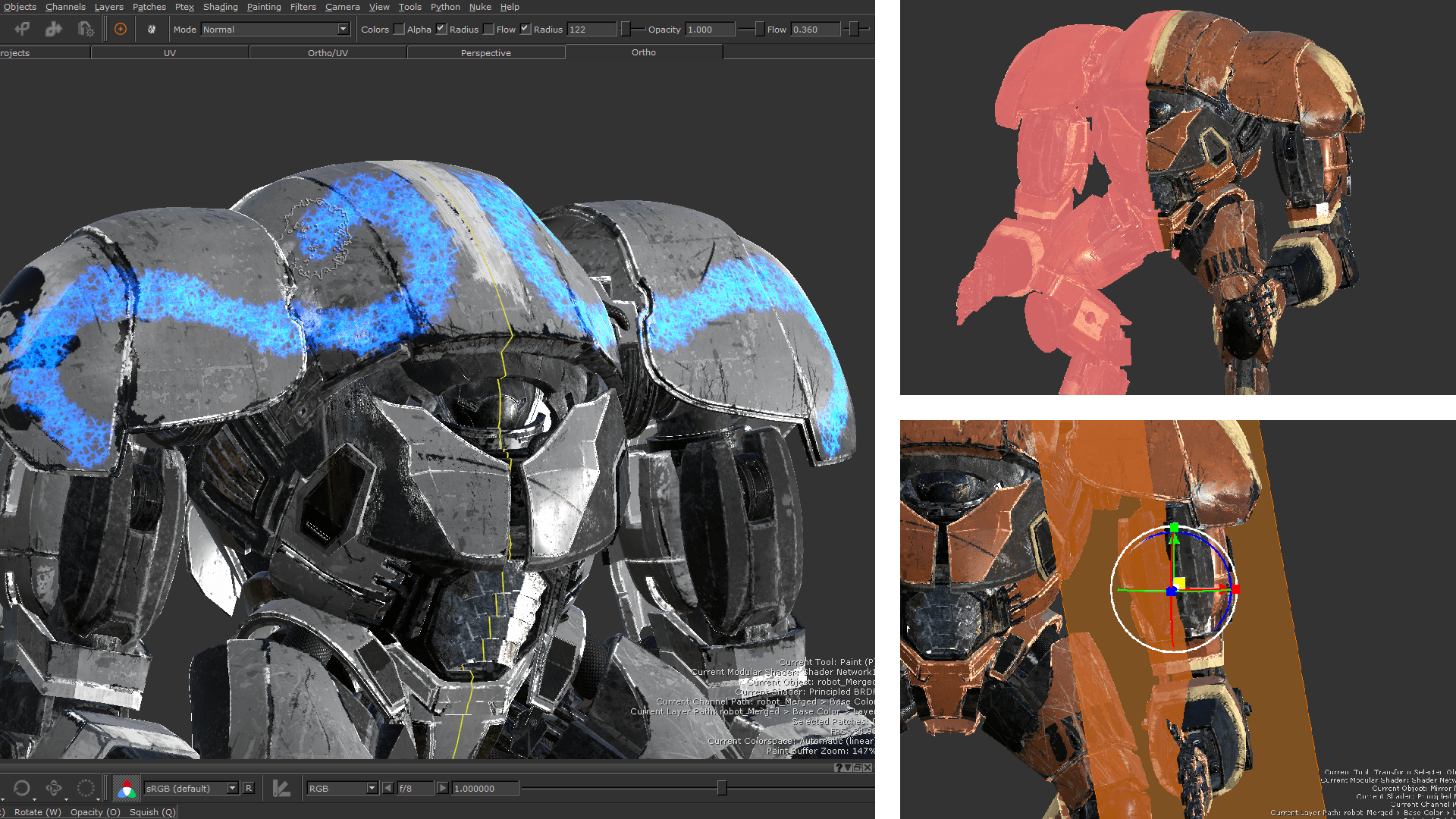
Task: Click the Rotate (W) shortcut label
Action: tap(36, 811)
